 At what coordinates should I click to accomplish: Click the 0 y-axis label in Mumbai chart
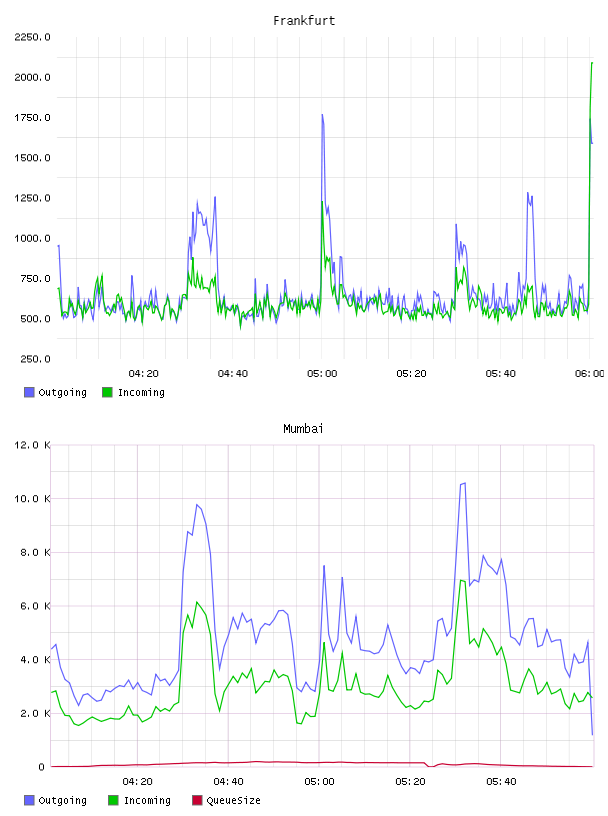click(x=42, y=767)
